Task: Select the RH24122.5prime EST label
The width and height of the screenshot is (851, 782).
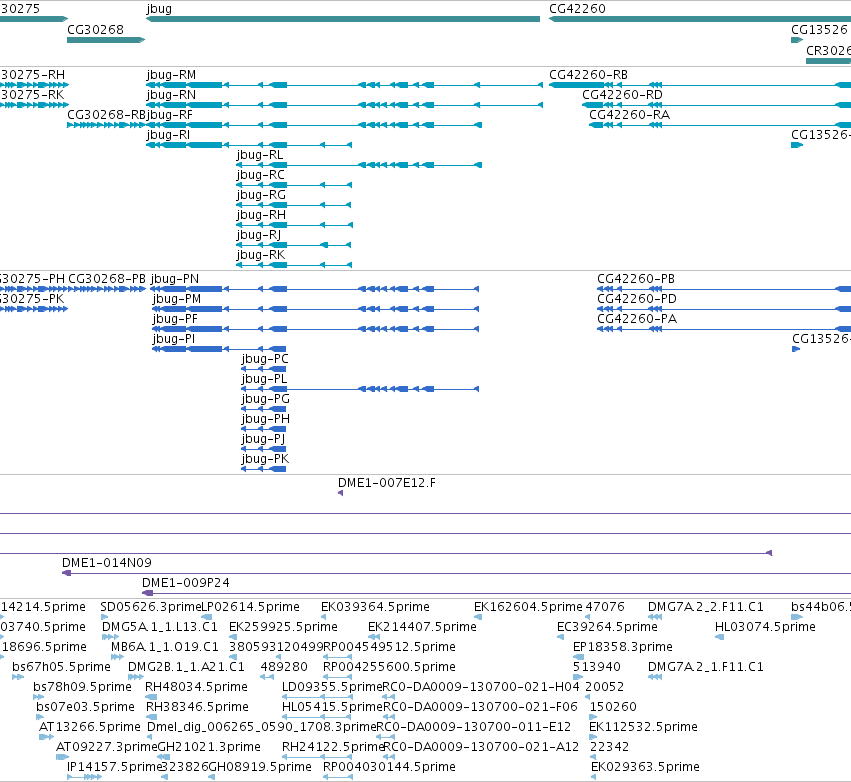Action: (333, 747)
